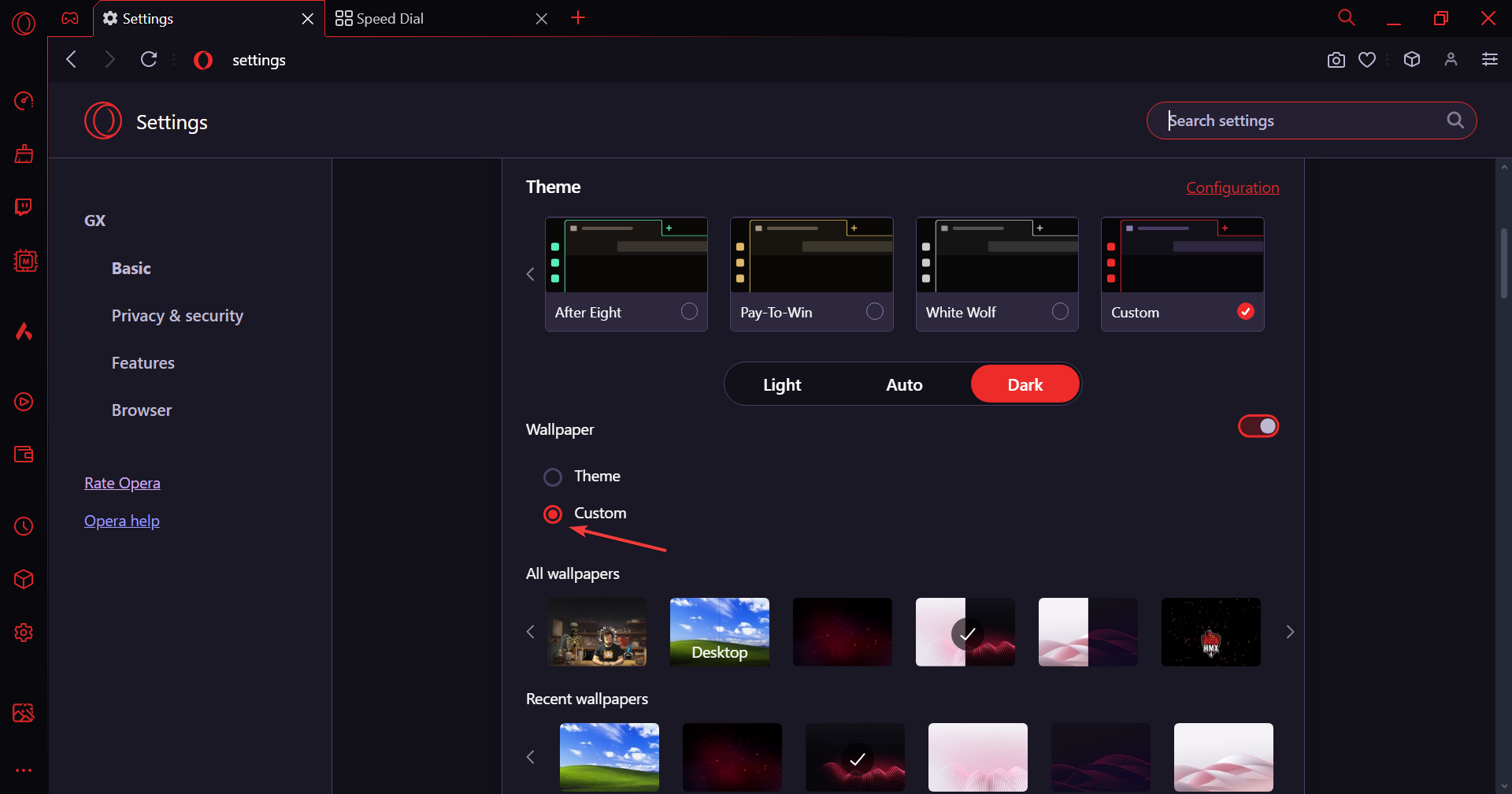Screen dimensions: 1512x794
Task: Click the search settings magnifier icon
Action: (1455, 120)
